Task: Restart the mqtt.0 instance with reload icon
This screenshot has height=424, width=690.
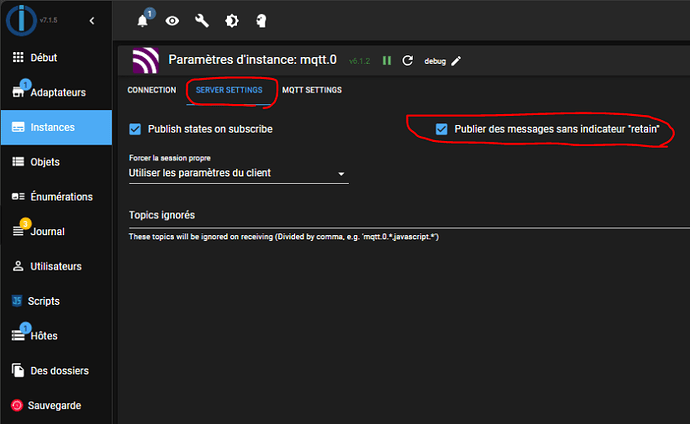Action: click(407, 61)
